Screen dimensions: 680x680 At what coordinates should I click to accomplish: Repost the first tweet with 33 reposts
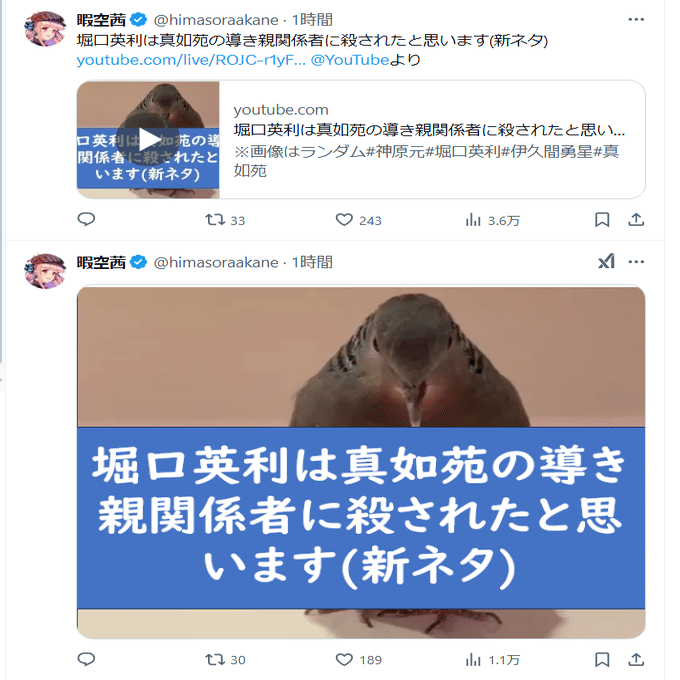[225, 220]
